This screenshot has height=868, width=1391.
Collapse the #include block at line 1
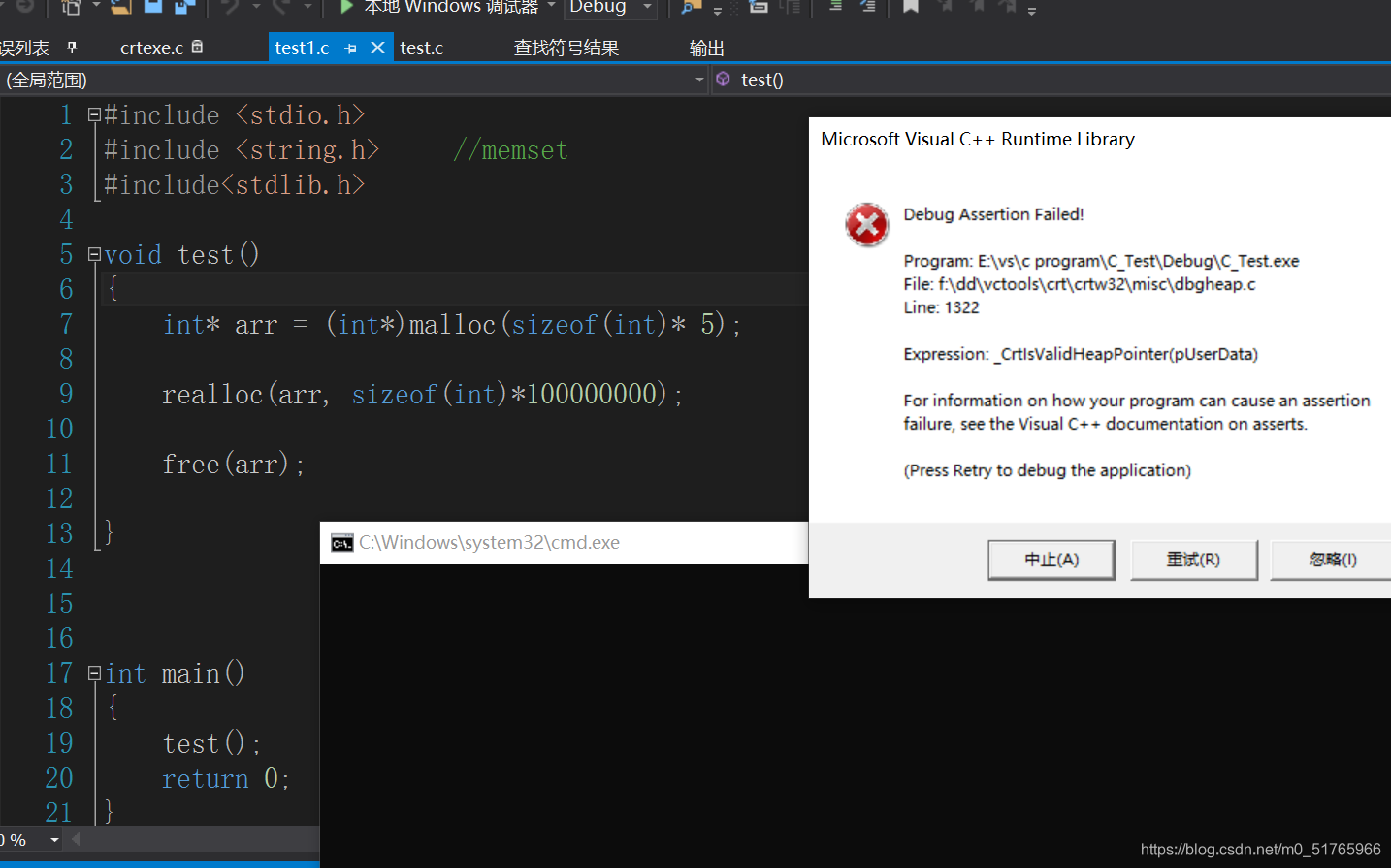[x=94, y=114]
